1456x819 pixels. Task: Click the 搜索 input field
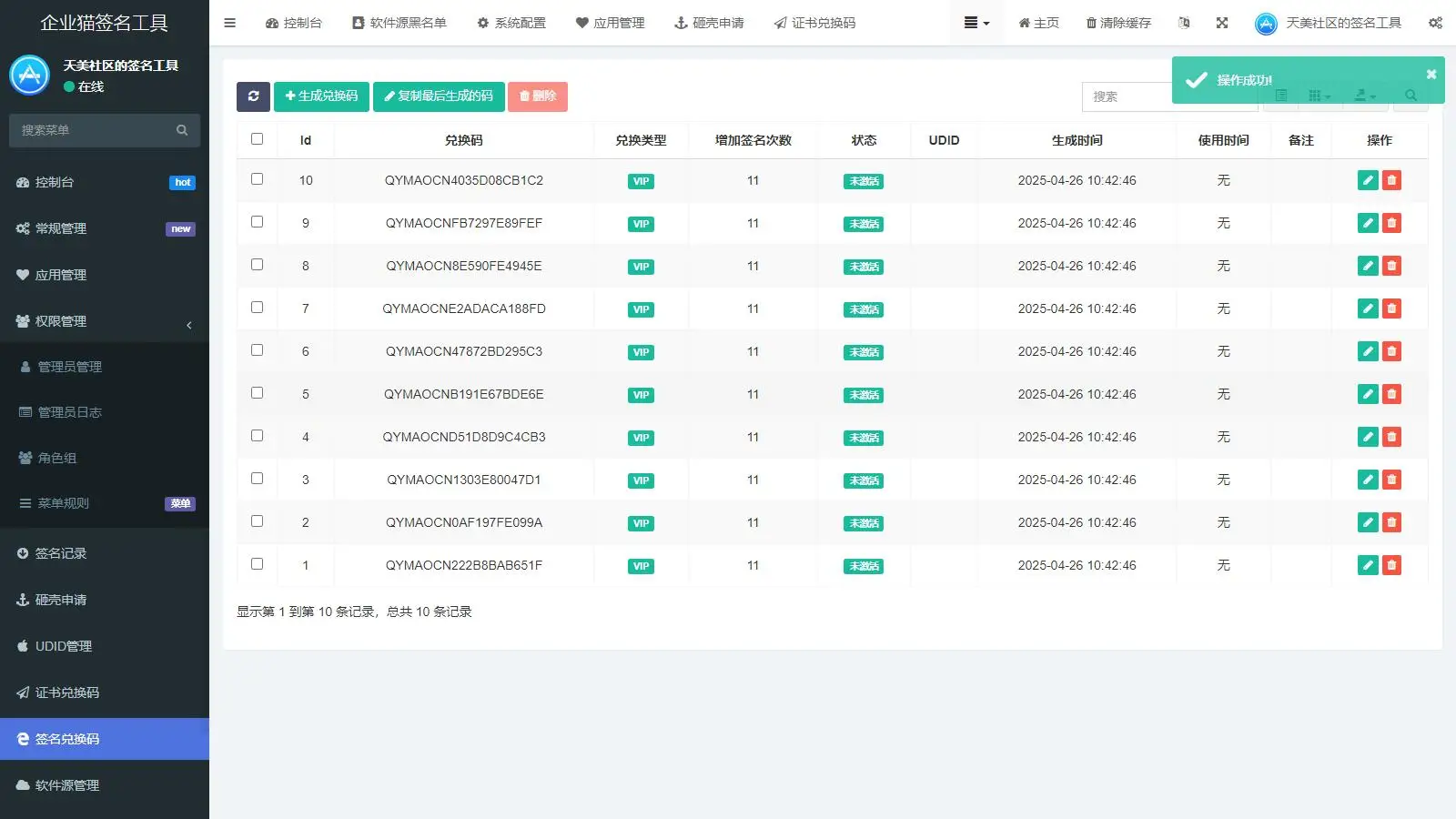[1128, 97]
